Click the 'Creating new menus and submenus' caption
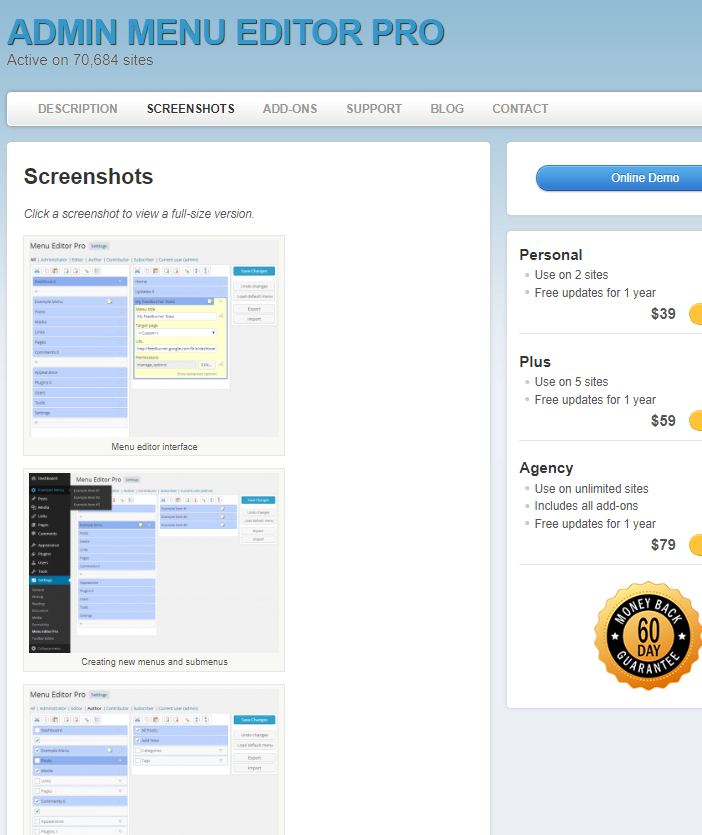Viewport: 702px width, 835px height. [x=154, y=662]
